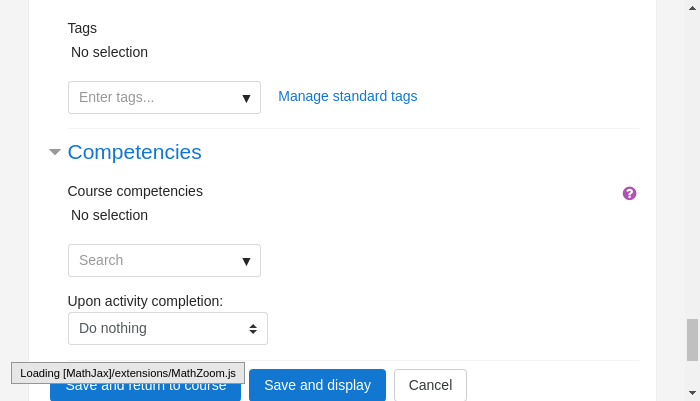Open the competencies Search dropdown arrow
The width and height of the screenshot is (700, 401).
[x=246, y=261]
